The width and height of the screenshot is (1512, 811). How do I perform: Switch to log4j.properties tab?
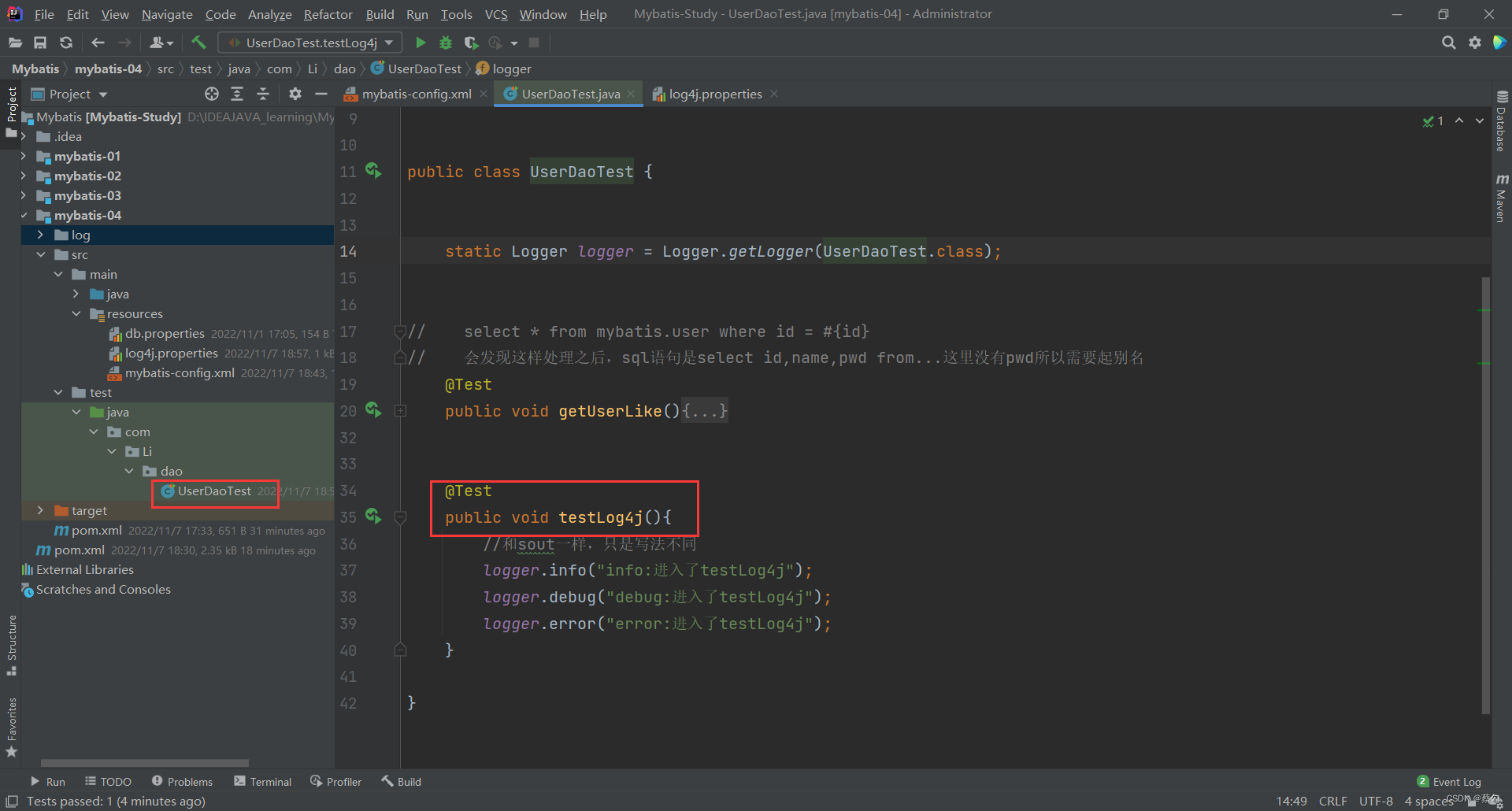click(x=715, y=94)
